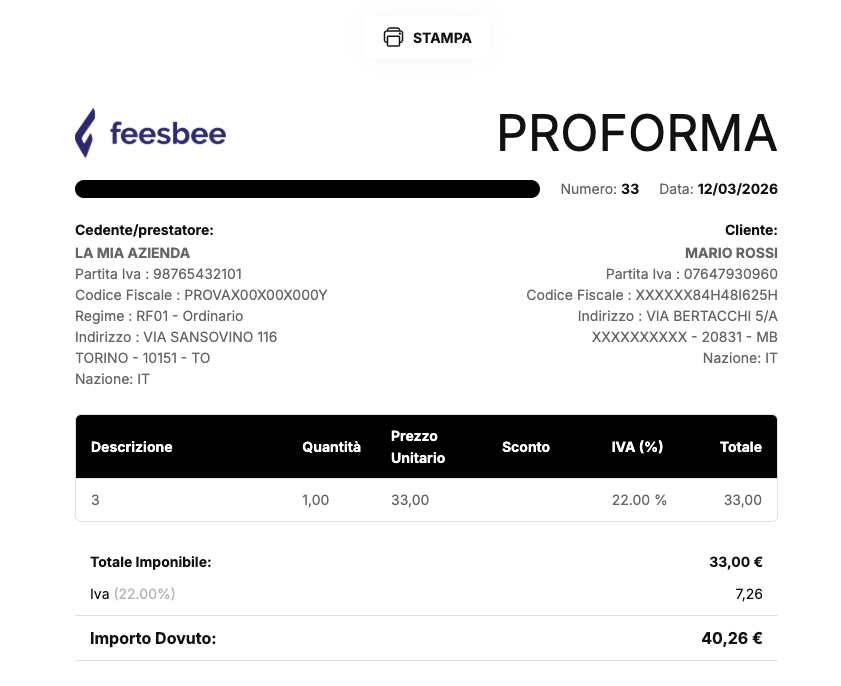Image resolution: width=841 pixels, height=686 pixels.
Task: Click the Cedente/prestatore heading
Action: pyautogui.click(x=144, y=230)
